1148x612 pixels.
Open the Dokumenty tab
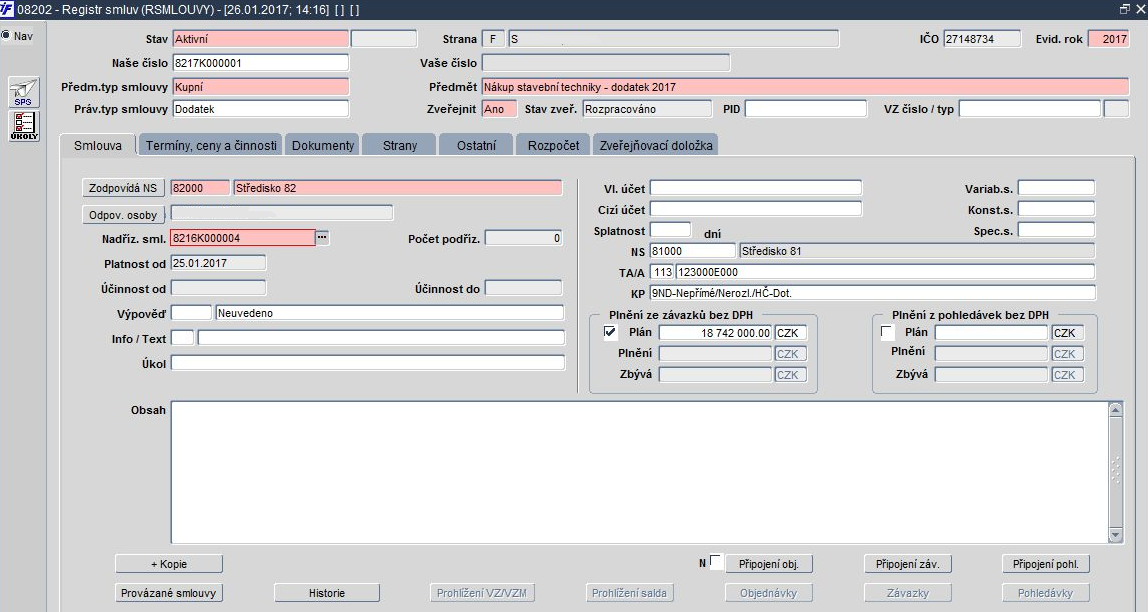[x=322, y=145]
